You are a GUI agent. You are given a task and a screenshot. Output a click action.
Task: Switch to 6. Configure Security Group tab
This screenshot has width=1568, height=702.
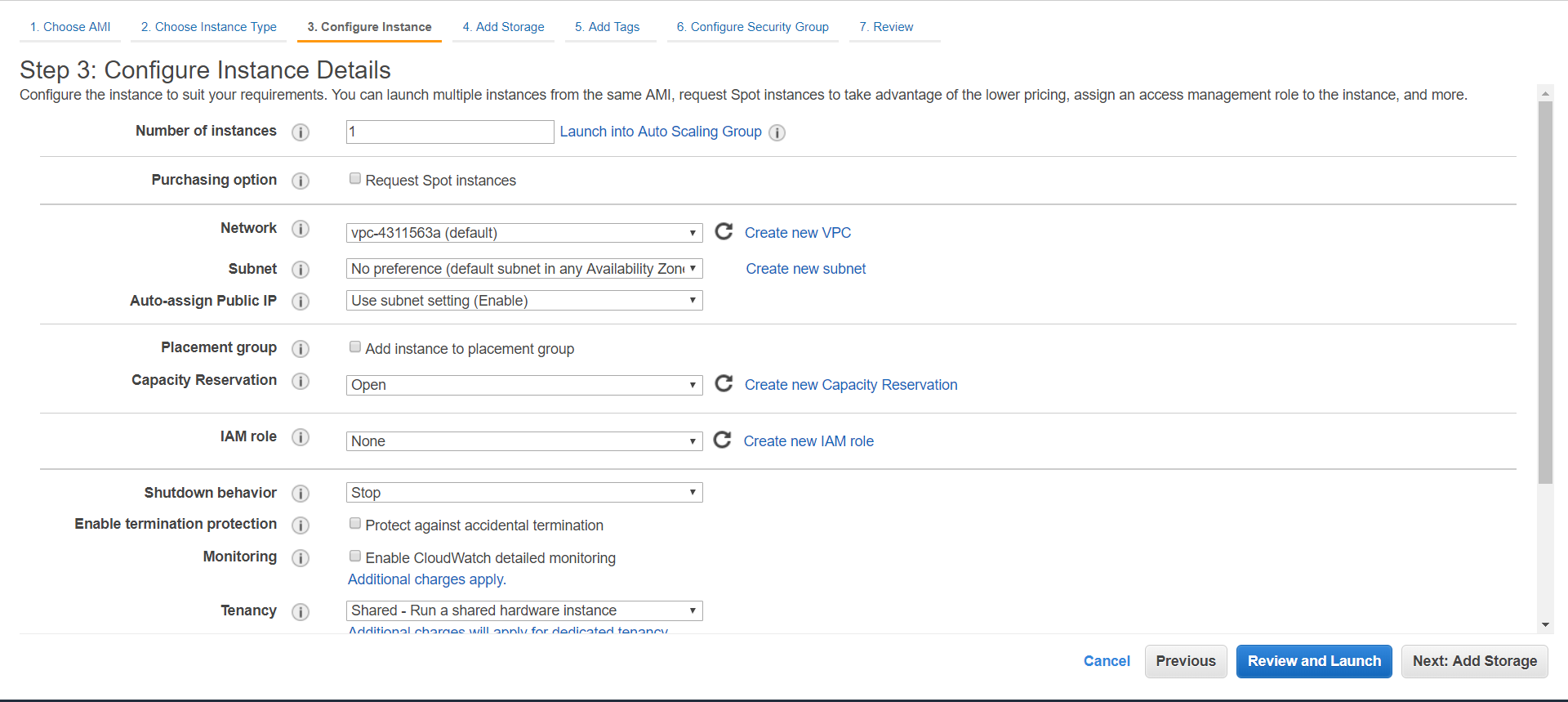[752, 27]
